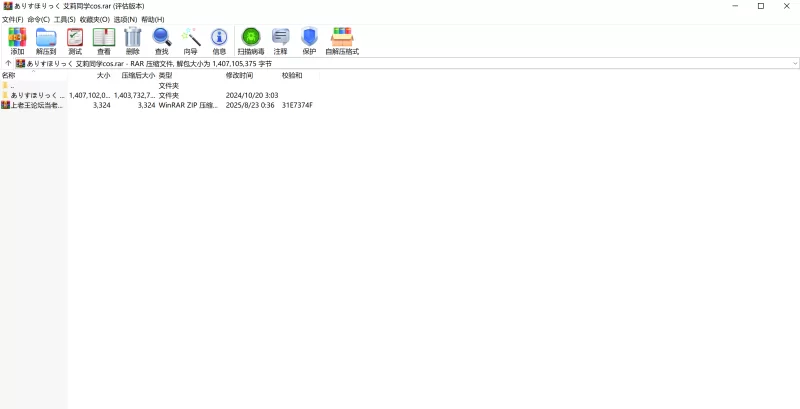Click the Add (添加) toolbar icon
This screenshot has width=800, height=409.
(x=17, y=41)
